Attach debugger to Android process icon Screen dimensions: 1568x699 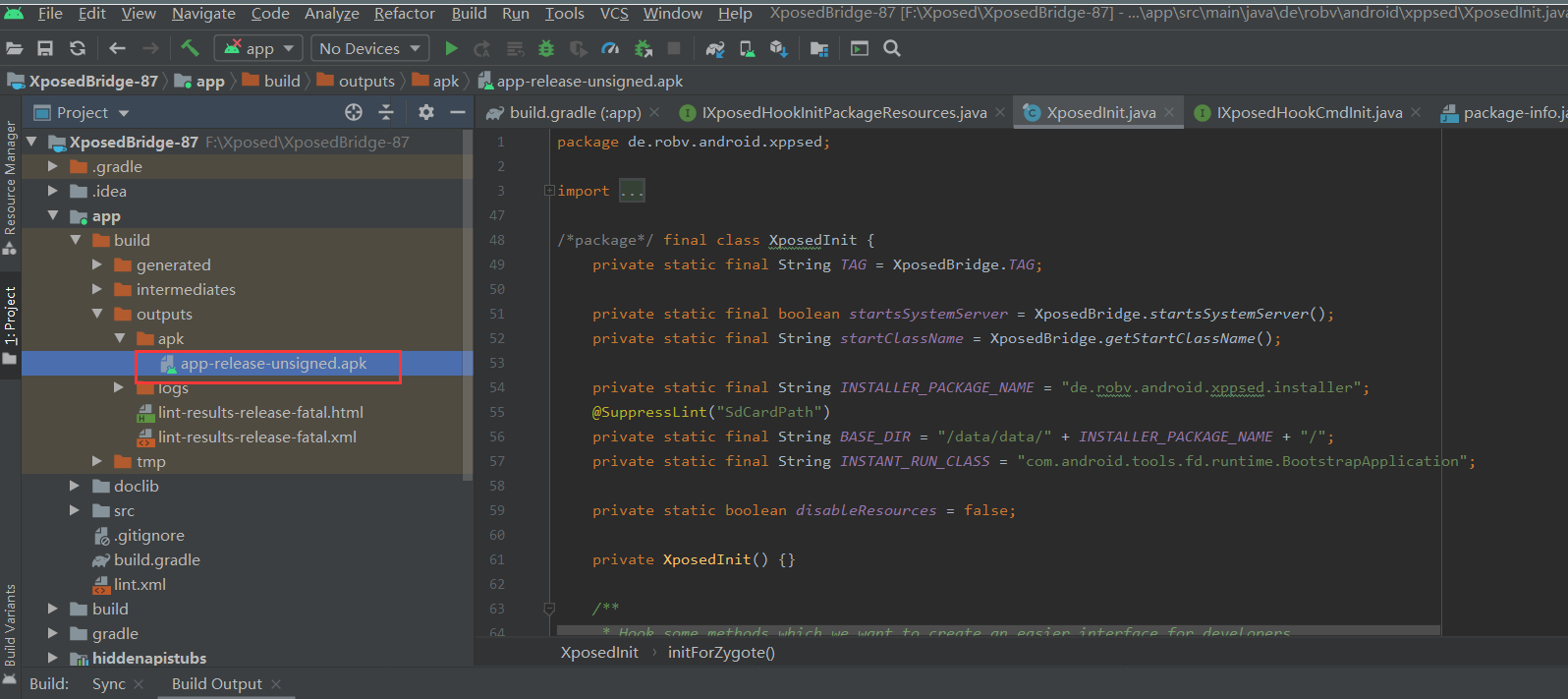click(644, 48)
